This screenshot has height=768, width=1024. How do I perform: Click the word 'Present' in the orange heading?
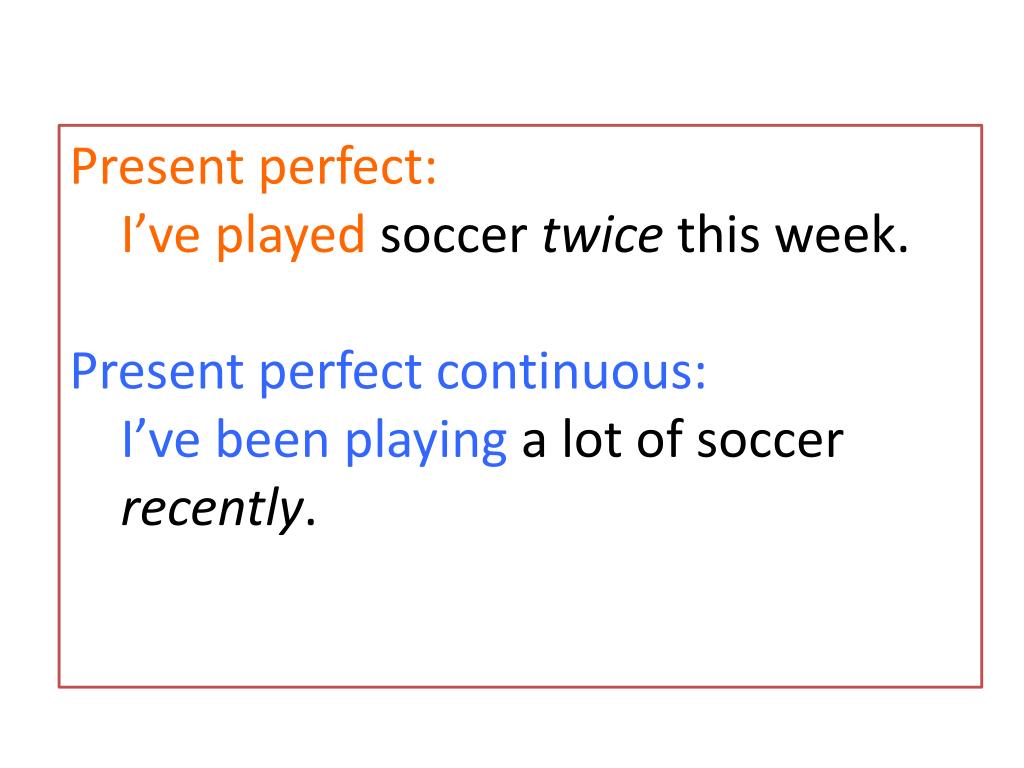pos(157,167)
